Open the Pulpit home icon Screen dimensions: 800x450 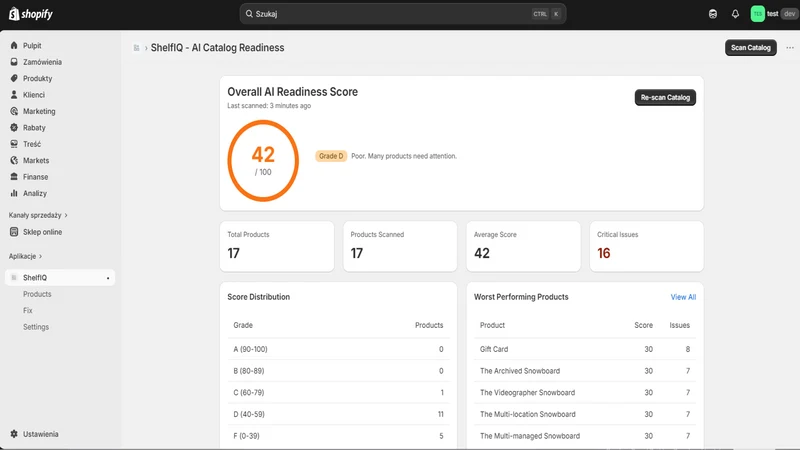(x=14, y=45)
